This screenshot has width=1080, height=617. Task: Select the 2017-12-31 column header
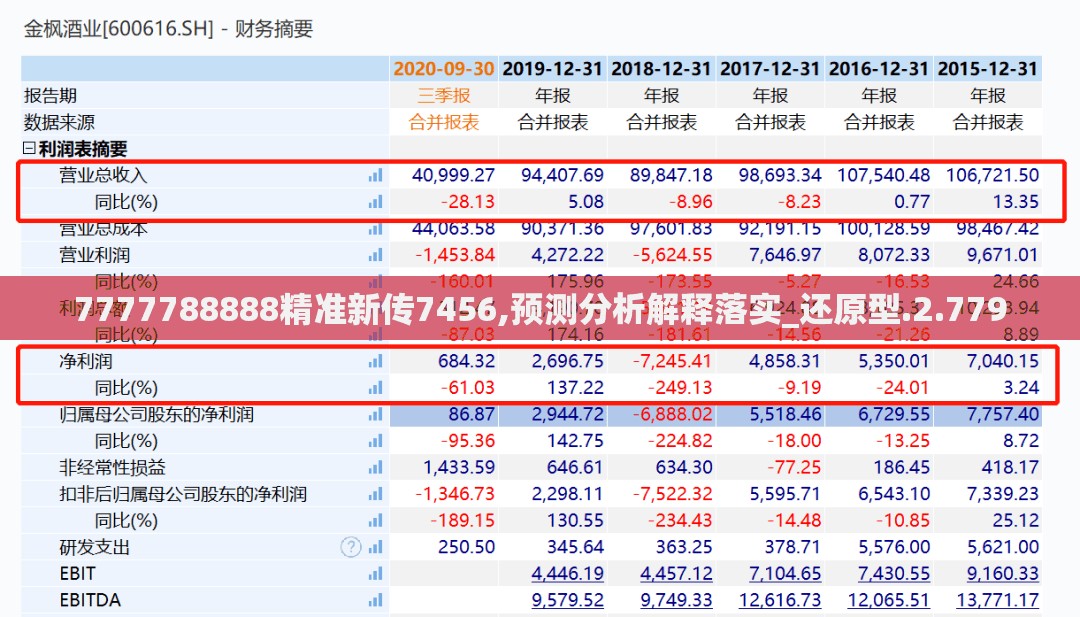tap(770, 69)
